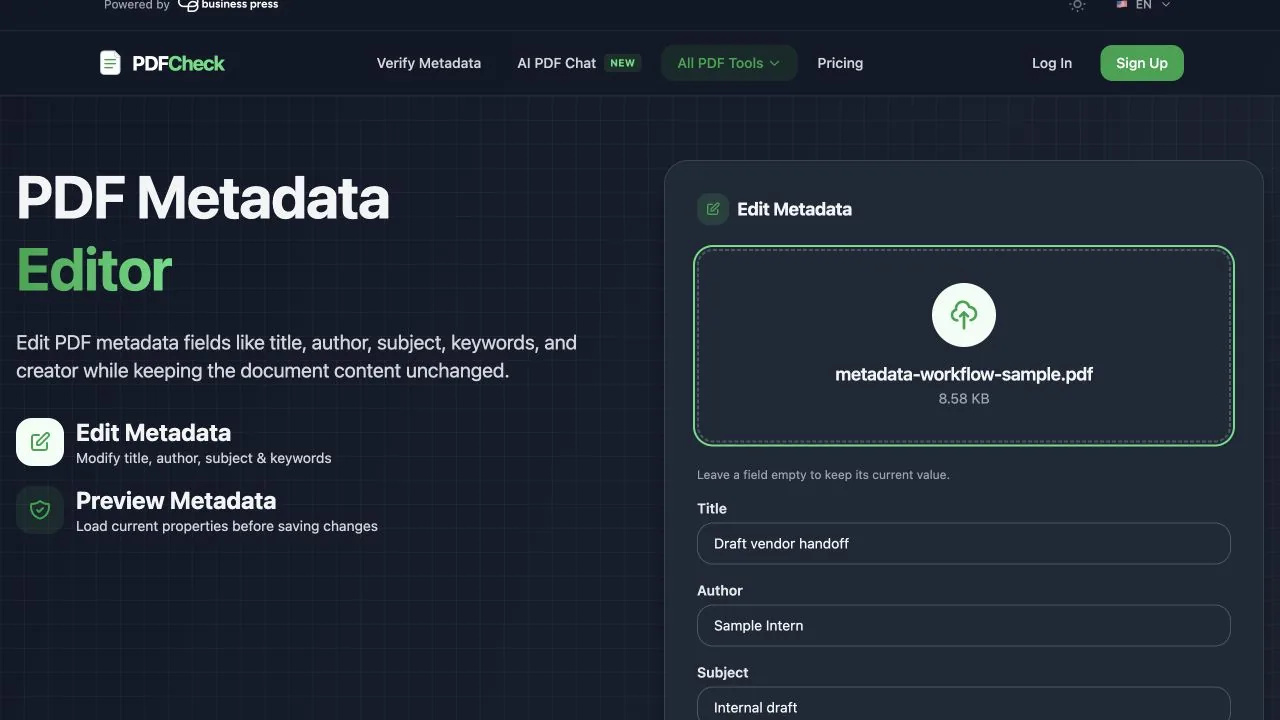The image size is (1280, 720).
Task: Click the upload cloud icon
Action: [964, 315]
